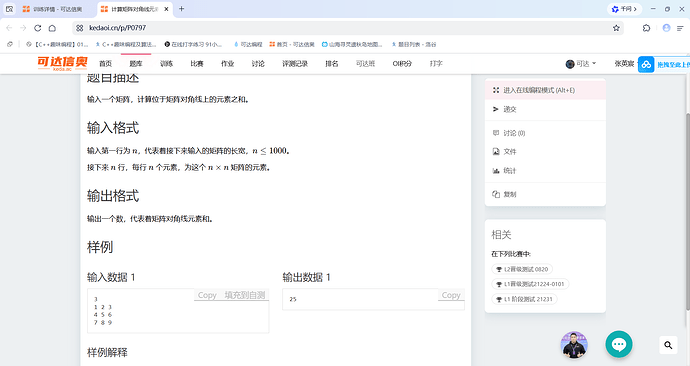Image resolution: width=690 pixels, height=366 pixels.
Task: Open 评测记录 navigation item
Action: [x=295, y=64]
